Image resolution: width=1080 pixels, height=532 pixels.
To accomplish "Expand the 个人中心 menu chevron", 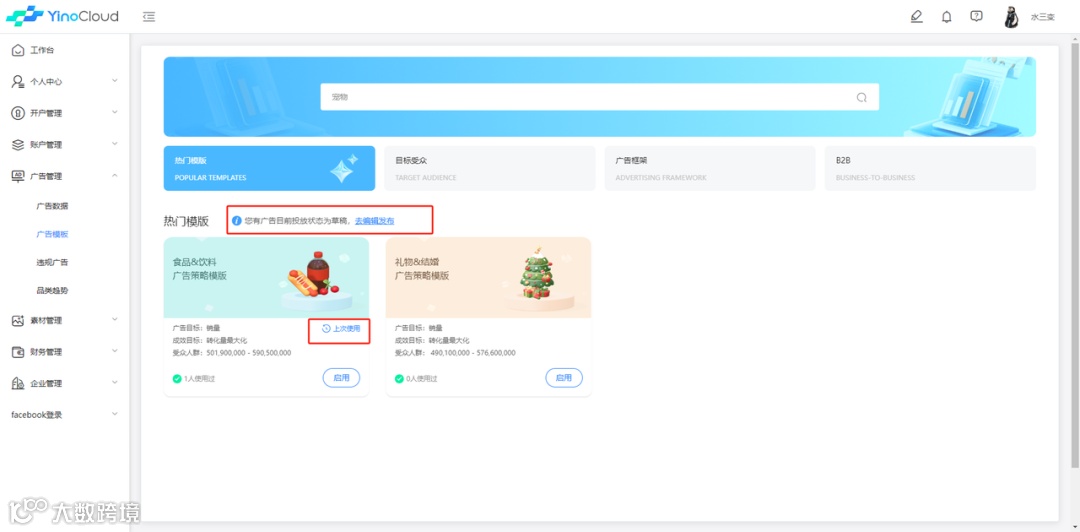I will (x=115, y=81).
